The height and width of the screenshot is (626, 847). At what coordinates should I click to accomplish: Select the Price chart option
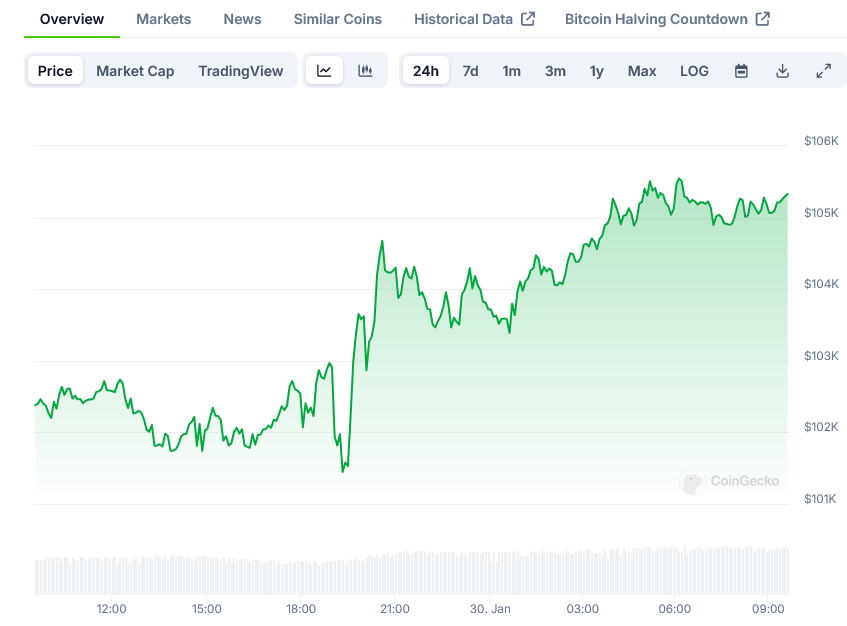coord(55,71)
